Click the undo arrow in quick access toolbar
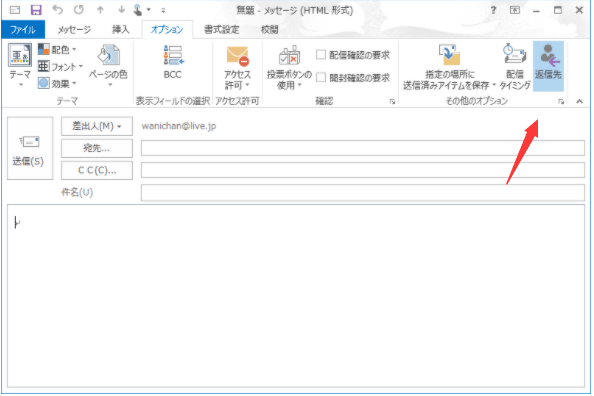Viewport: 594px width, 396px height. 58,9
